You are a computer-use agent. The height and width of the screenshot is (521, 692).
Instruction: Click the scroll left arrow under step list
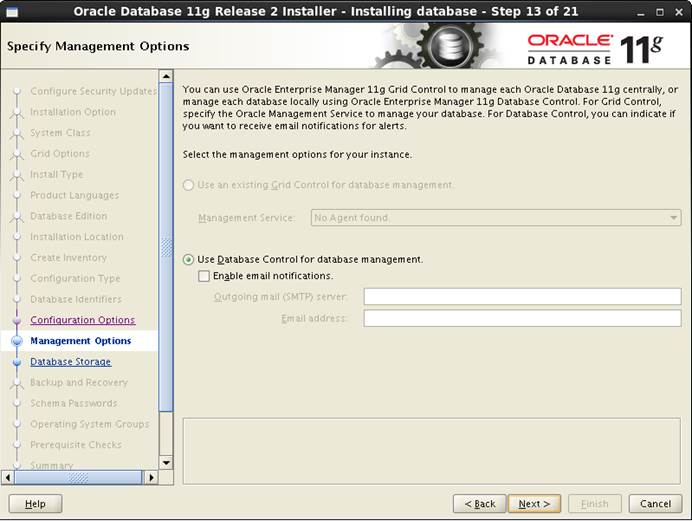(x=8, y=477)
